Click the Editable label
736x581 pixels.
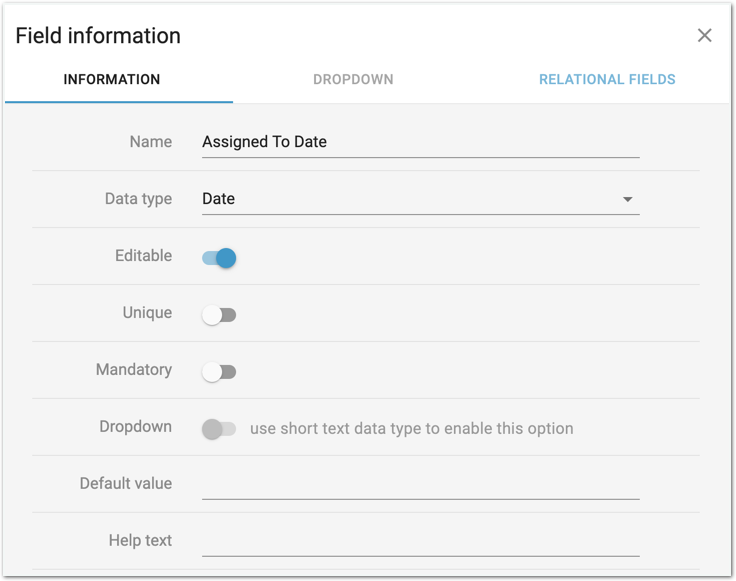[x=144, y=256]
